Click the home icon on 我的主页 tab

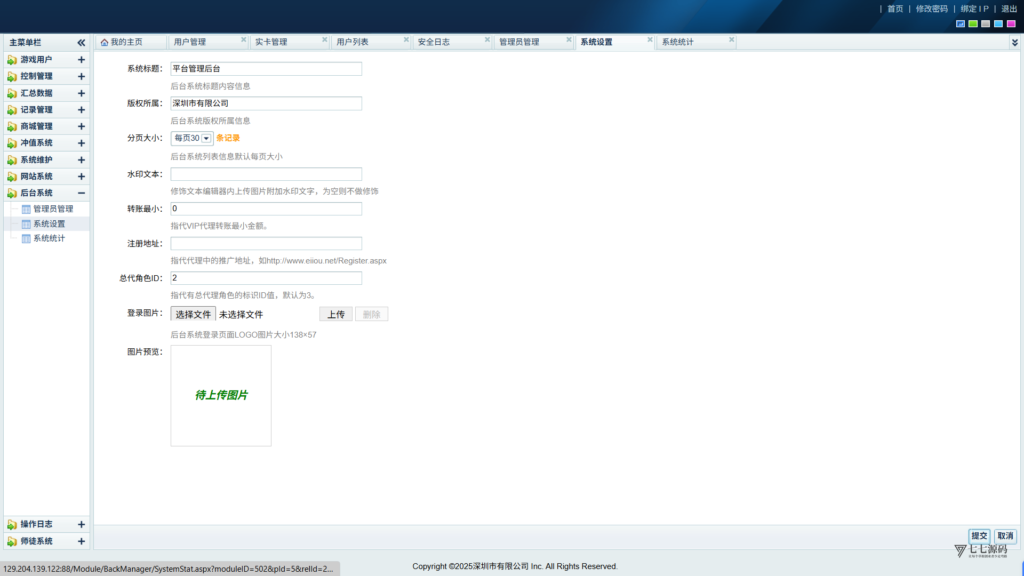pyautogui.click(x=104, y=42)
